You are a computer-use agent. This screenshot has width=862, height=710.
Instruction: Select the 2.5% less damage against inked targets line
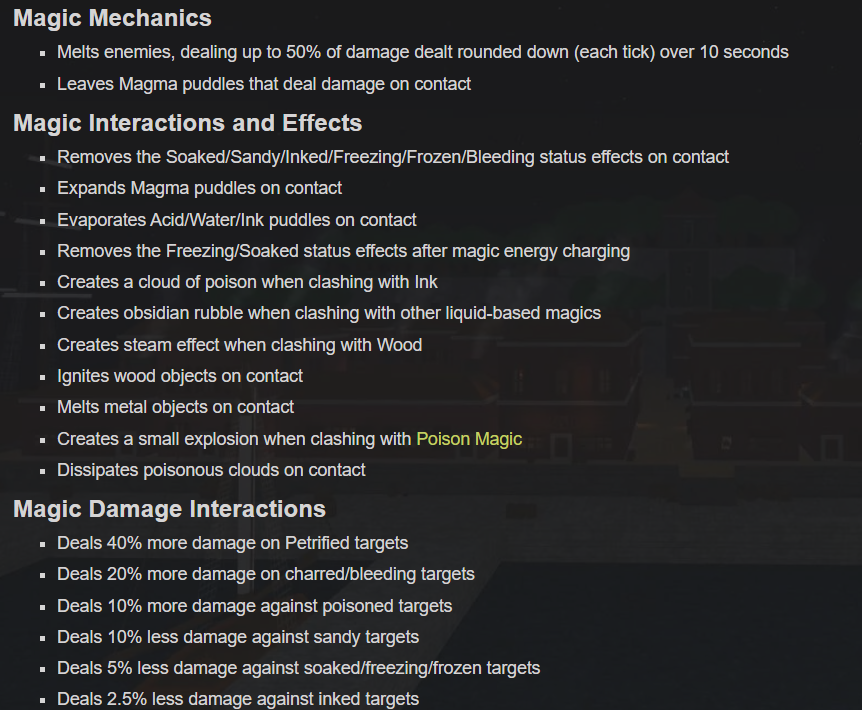tap(238, 699)
